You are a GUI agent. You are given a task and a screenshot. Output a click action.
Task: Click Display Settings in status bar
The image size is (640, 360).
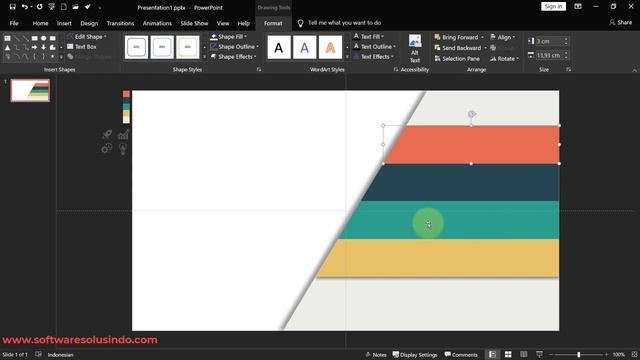(415, 355)
